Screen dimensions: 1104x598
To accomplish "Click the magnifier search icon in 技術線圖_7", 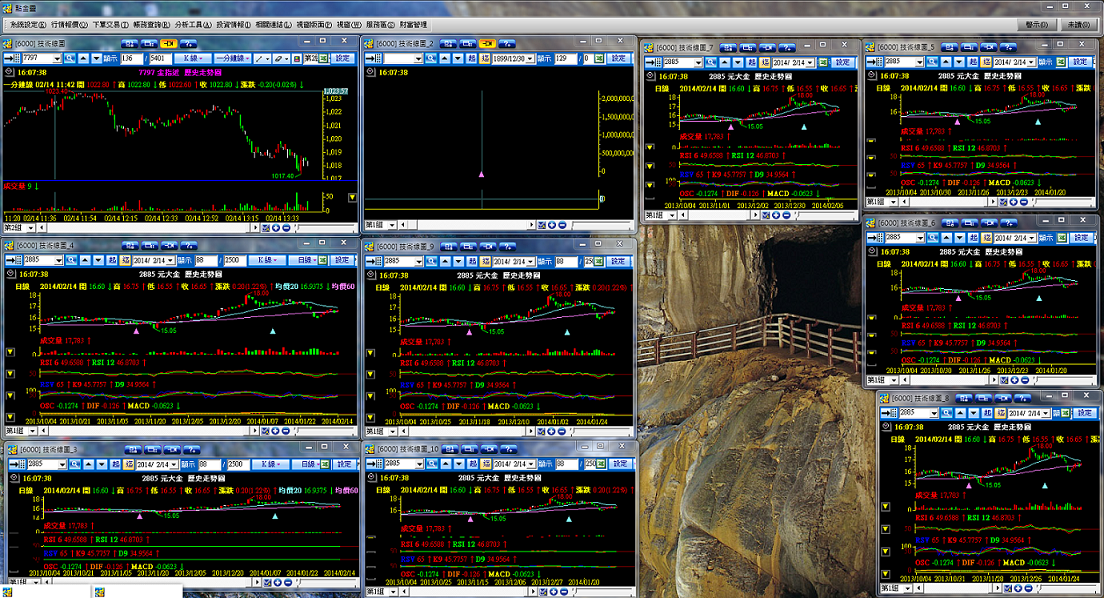I will coord(711,63).
